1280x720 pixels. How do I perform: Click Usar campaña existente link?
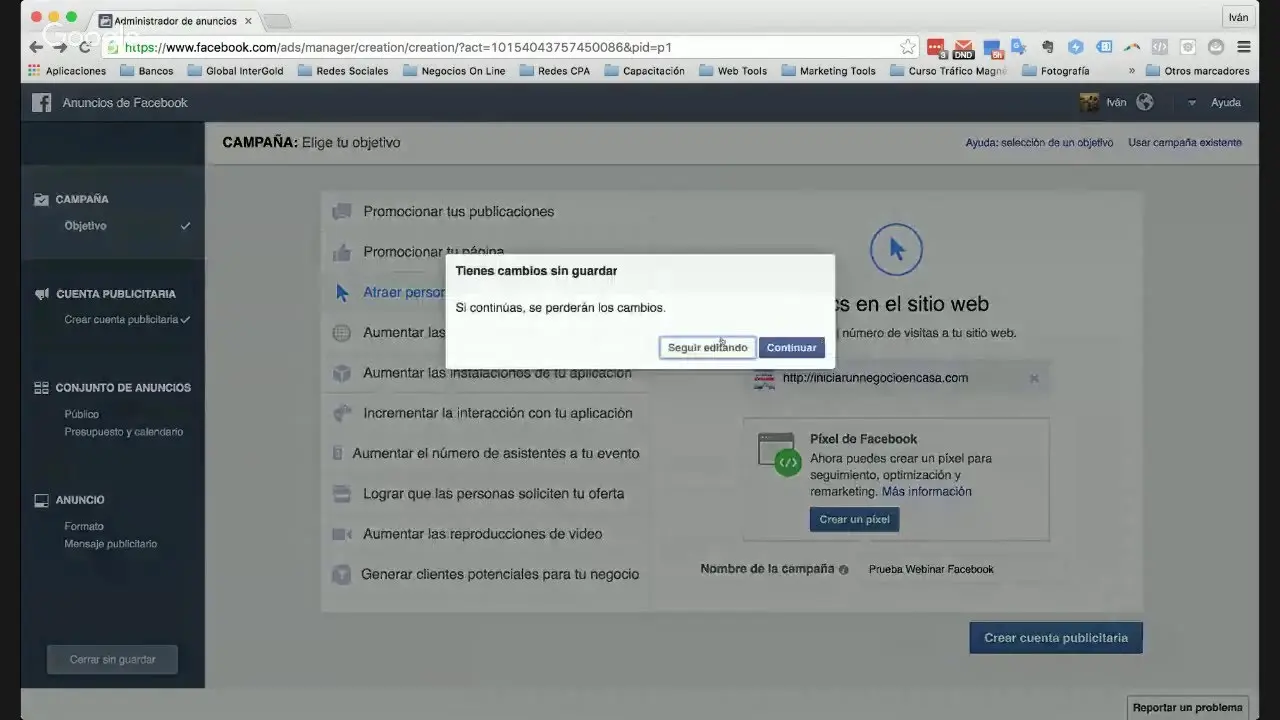[x=1185, y=143]
